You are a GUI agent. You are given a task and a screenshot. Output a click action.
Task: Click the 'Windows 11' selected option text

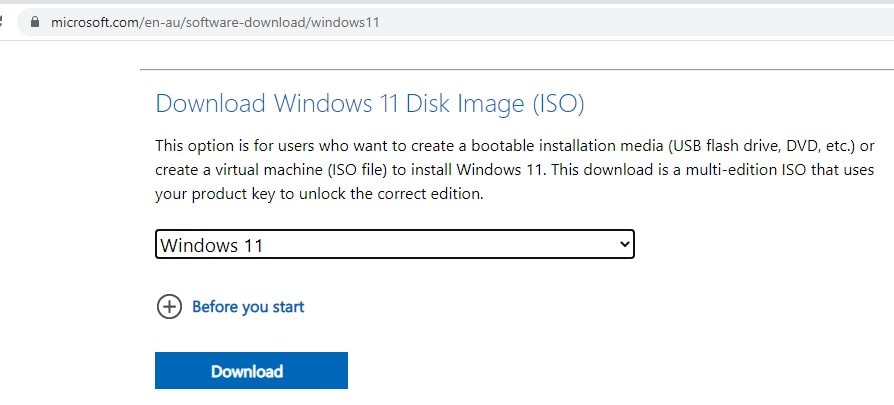point(211,244)
